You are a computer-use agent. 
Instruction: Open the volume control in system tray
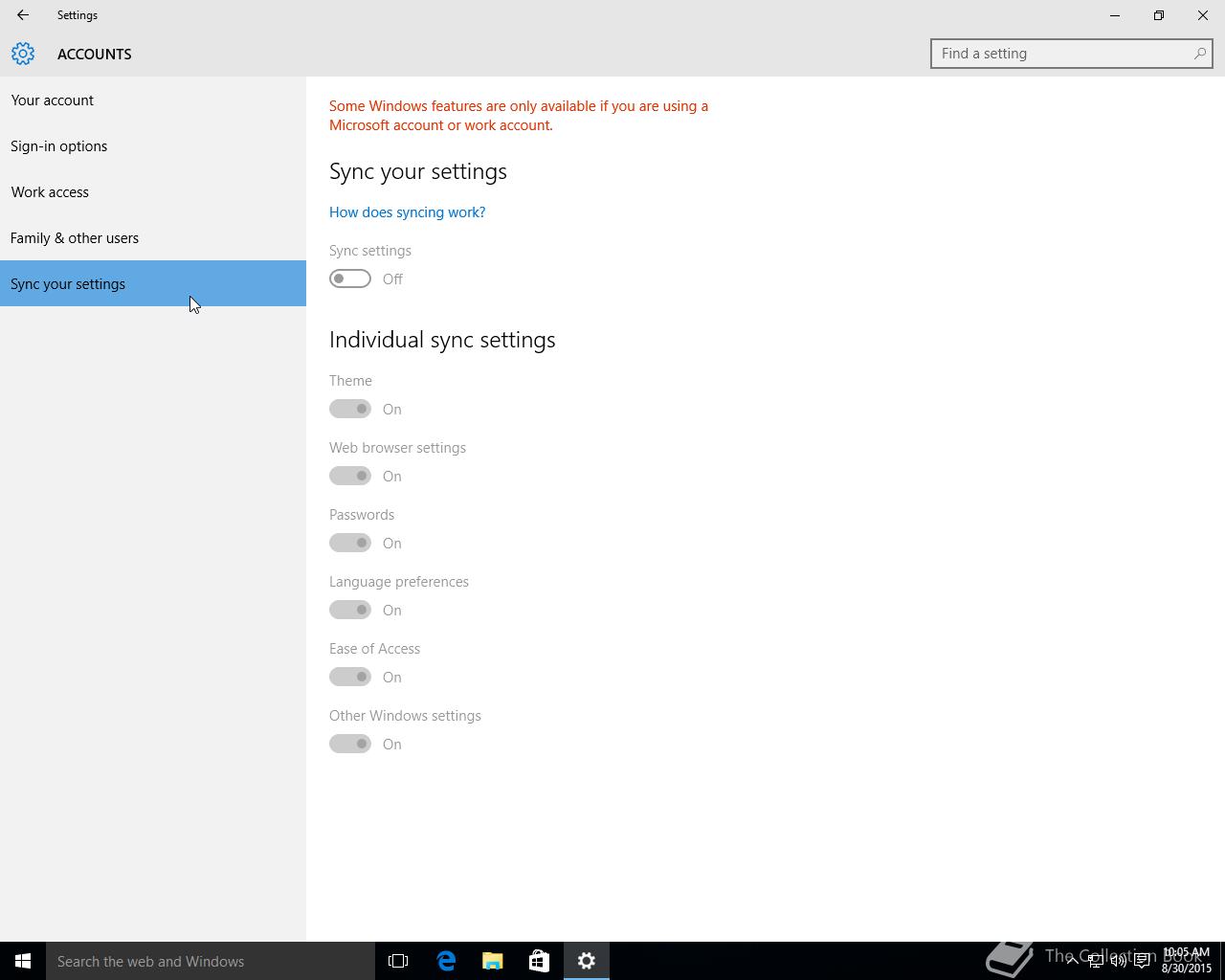[x=1118, y=961]
